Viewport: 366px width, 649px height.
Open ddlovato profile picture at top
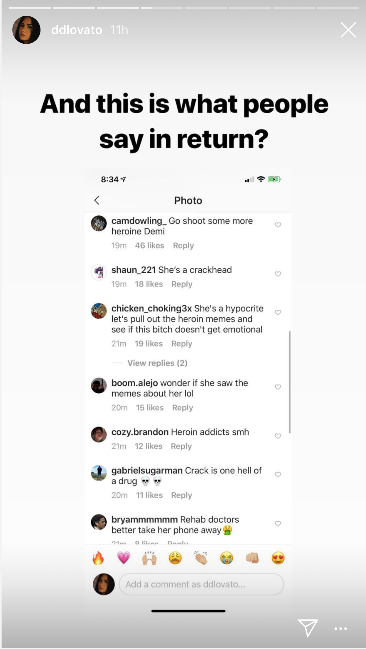pos(26,30)
